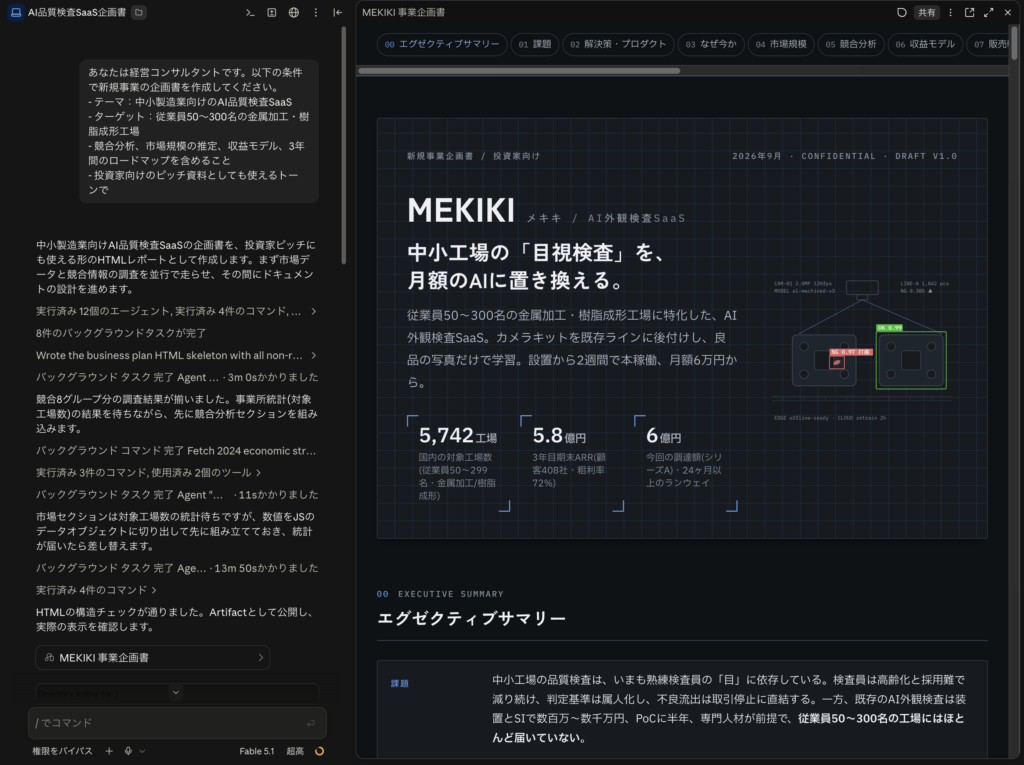Viewport: 1024px width, 765px height.
Task: Click the orange usage ring indicator
Action: click(319, 751)
